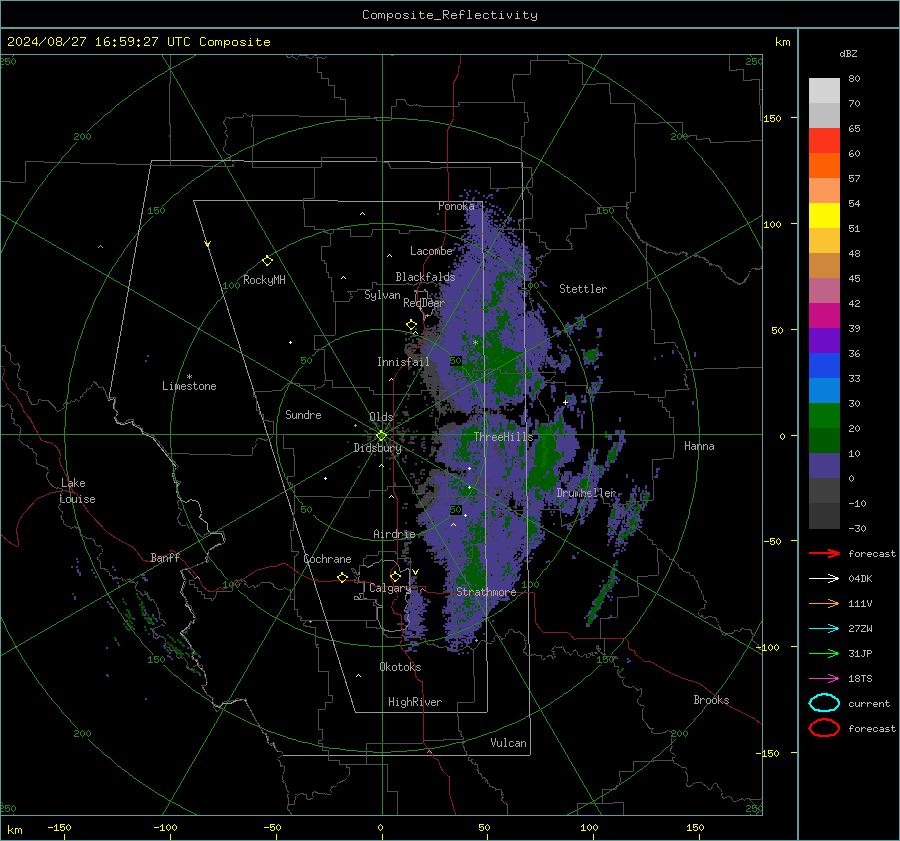Click the Composite_Reflectivity title text
The width and height of the screenshot is (900, 841).
point(450,15)
